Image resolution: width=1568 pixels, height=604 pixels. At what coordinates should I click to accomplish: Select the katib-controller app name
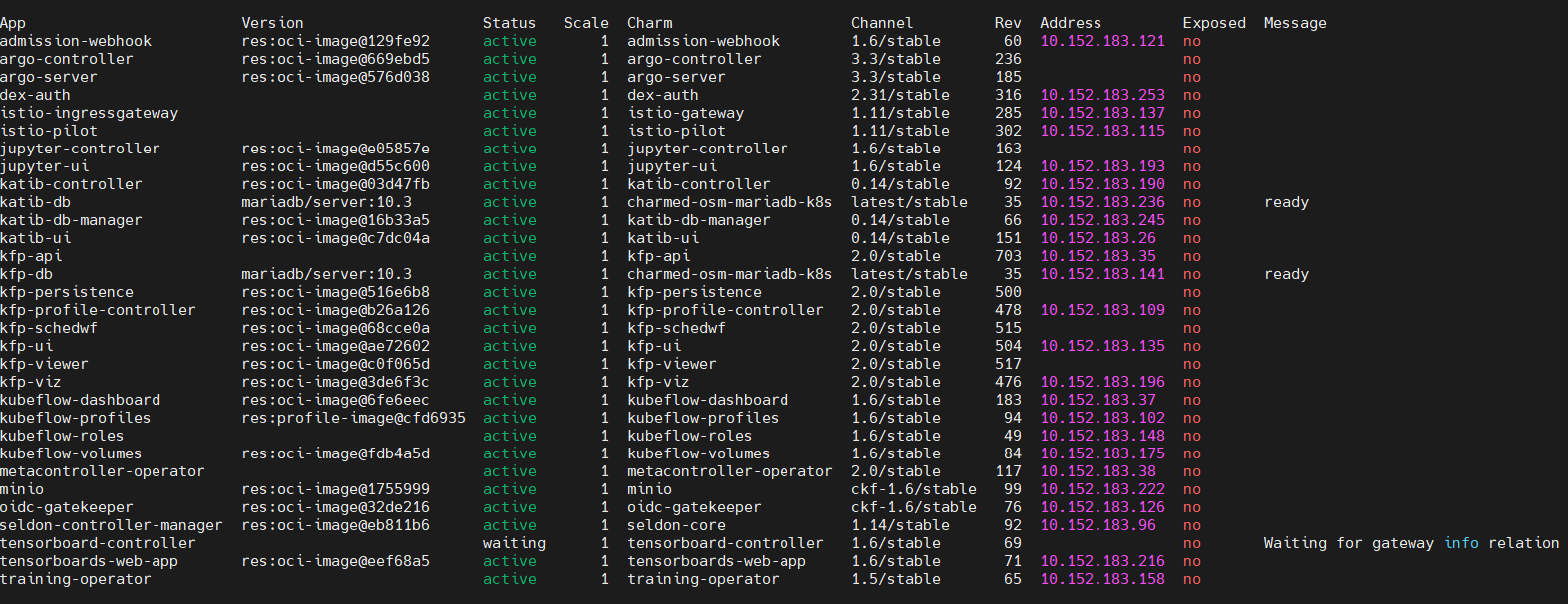[71, 184]
